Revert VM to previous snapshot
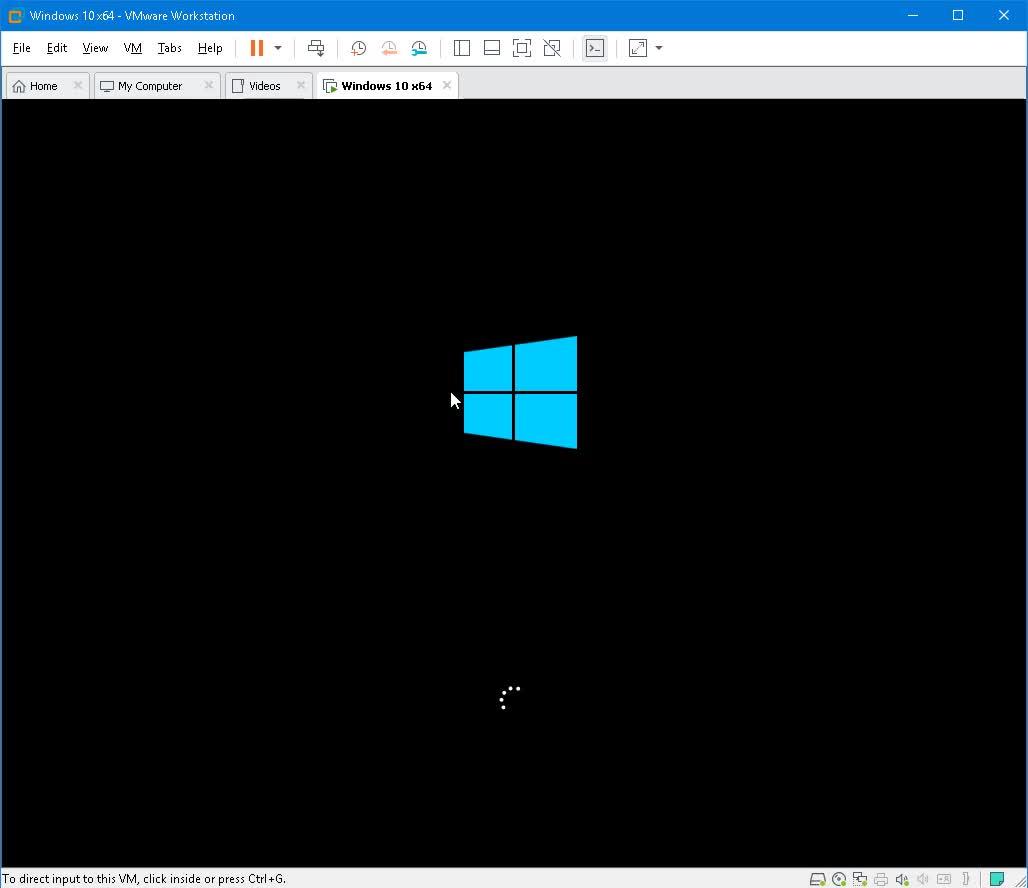This screenshot has width=1028, height=888. click(389, 48)
